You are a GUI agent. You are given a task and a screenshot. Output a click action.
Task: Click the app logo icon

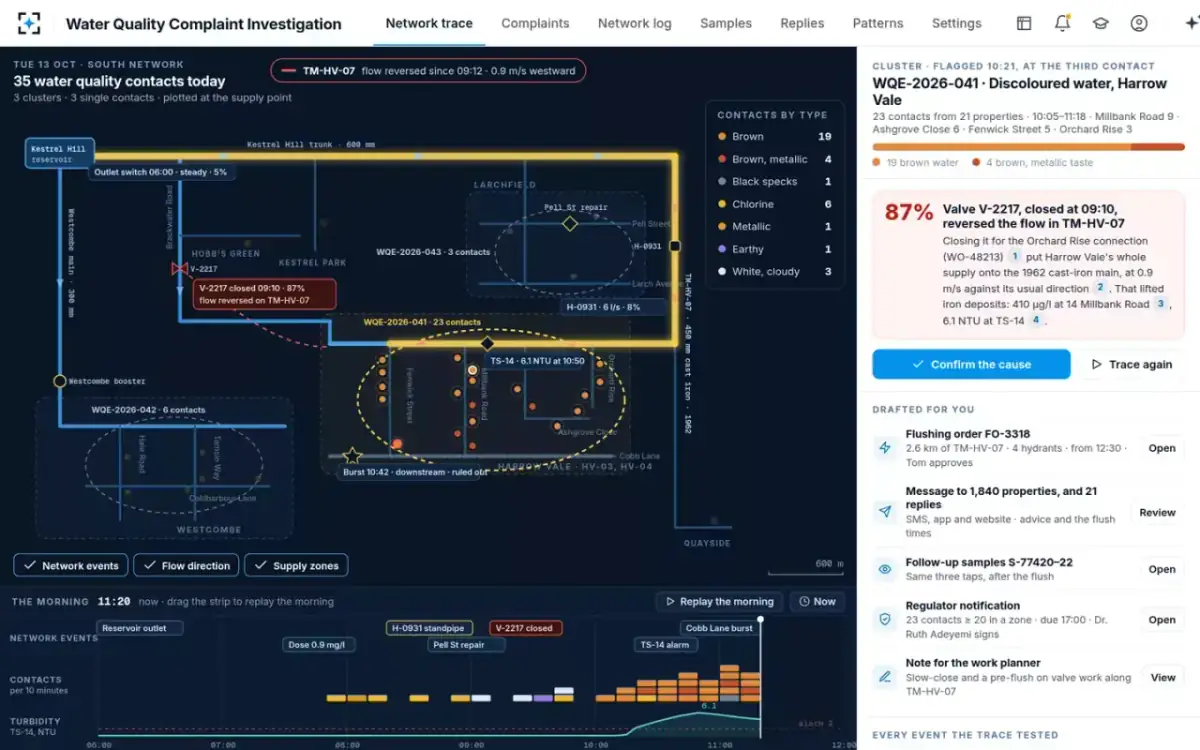tap(30, 23)
